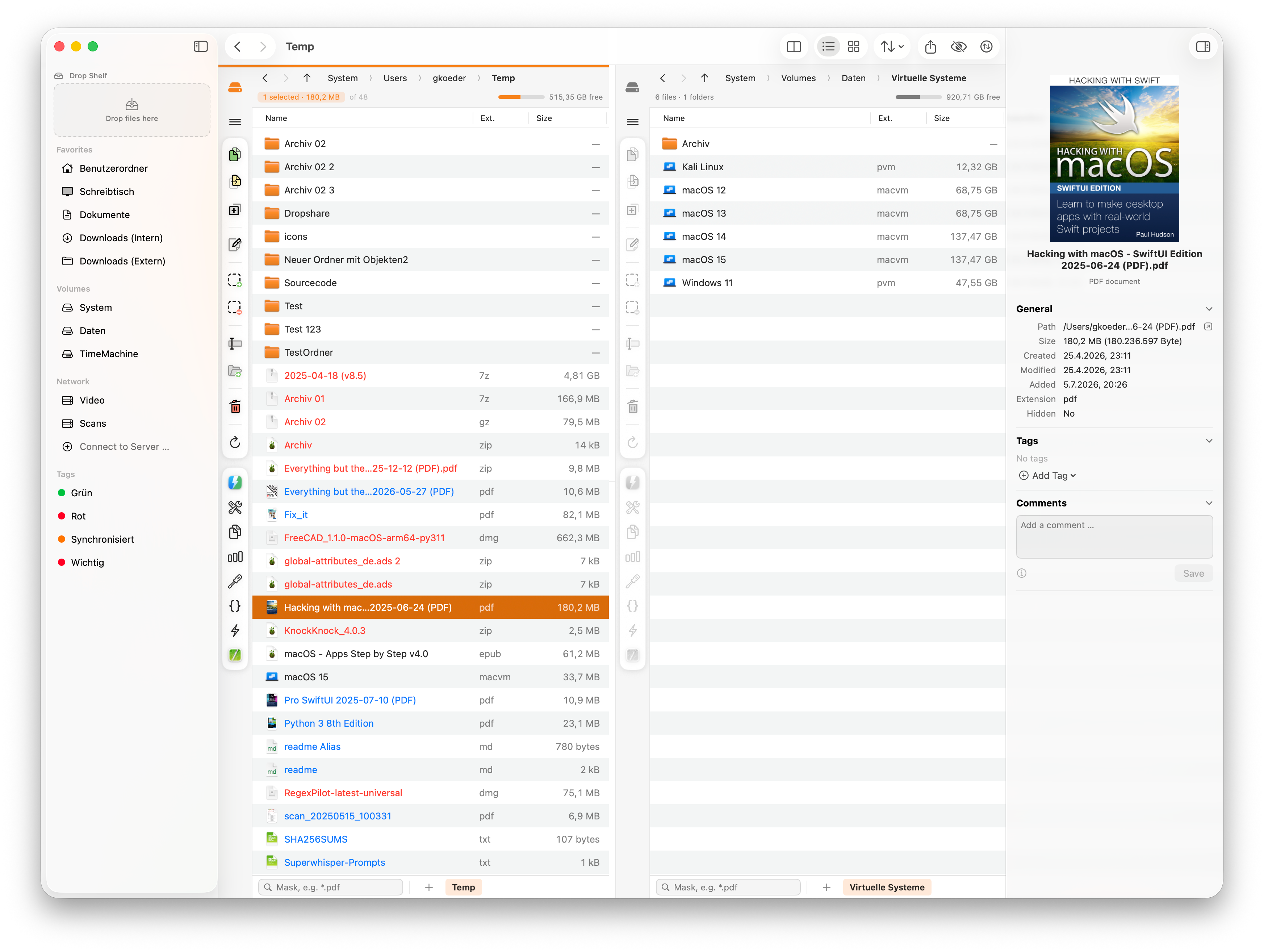
Task: Click the wrench and screwdriver tools icon in left toolbar
Action: (235, 507)
